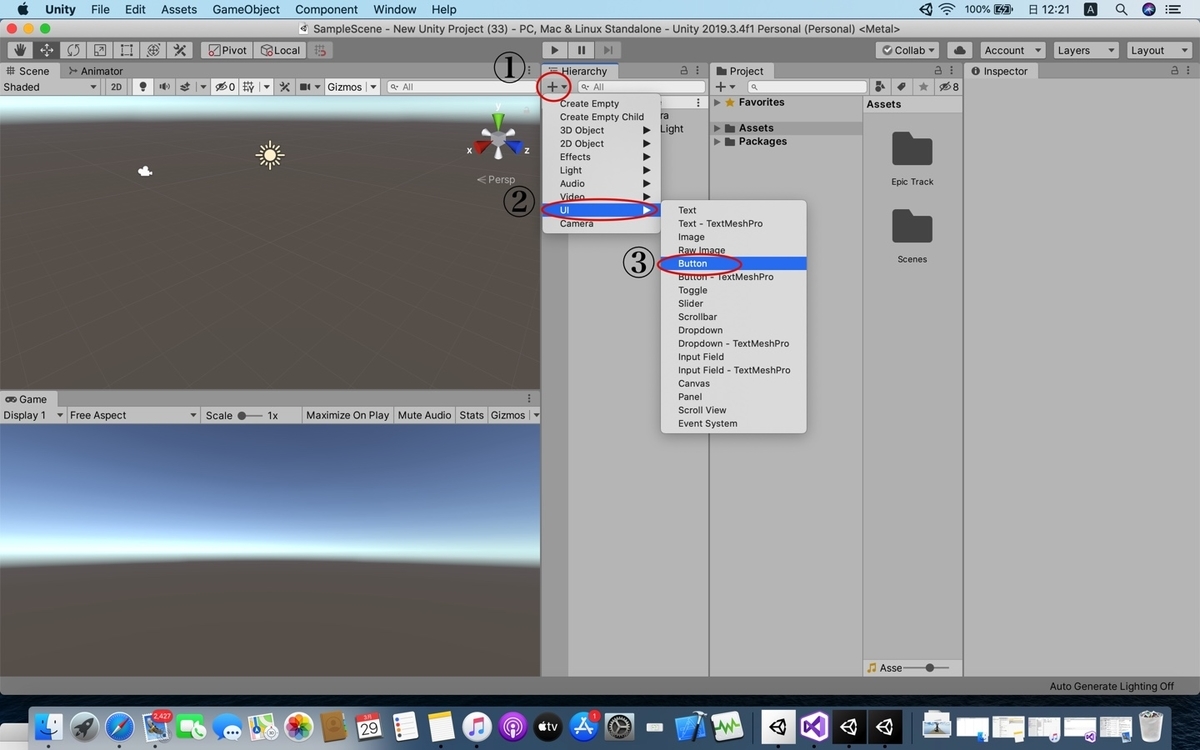
Task: Adjust the Game view Scale slider
Action: (250, 415)
